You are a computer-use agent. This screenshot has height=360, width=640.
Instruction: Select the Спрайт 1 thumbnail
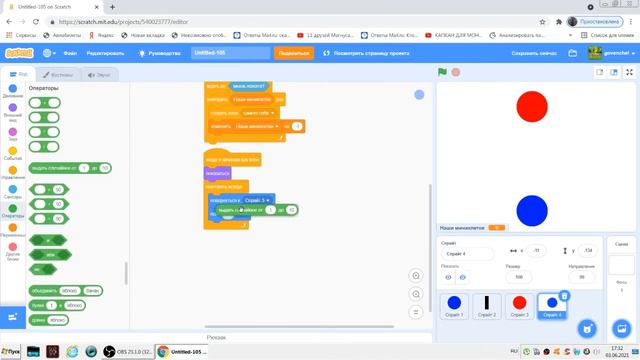[454, 306]
